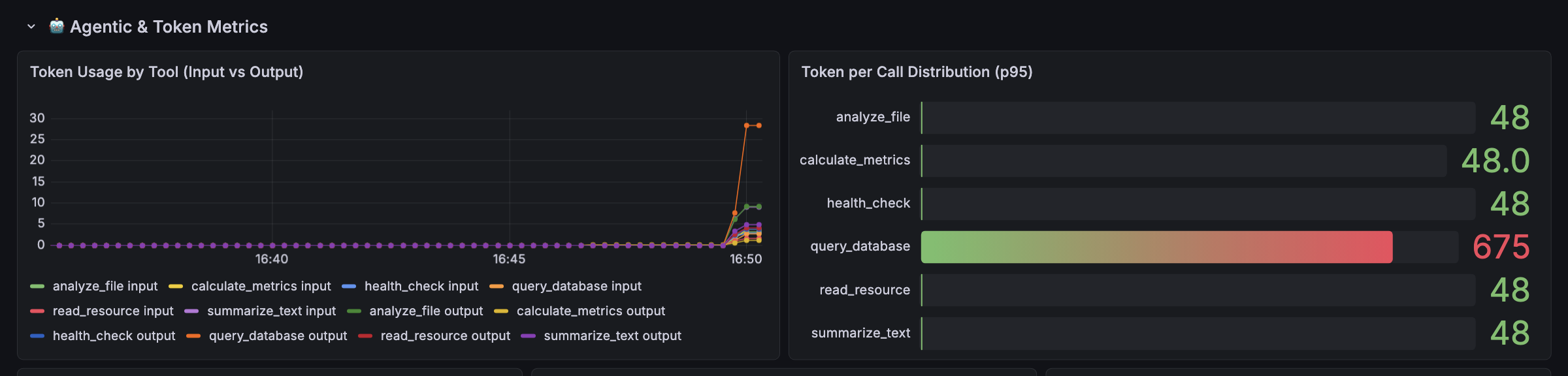Collapse the Agentic & Token Metrics row
Viewport: 1568px width, 376px height.
pyautogui.click(x=31, y=27)
